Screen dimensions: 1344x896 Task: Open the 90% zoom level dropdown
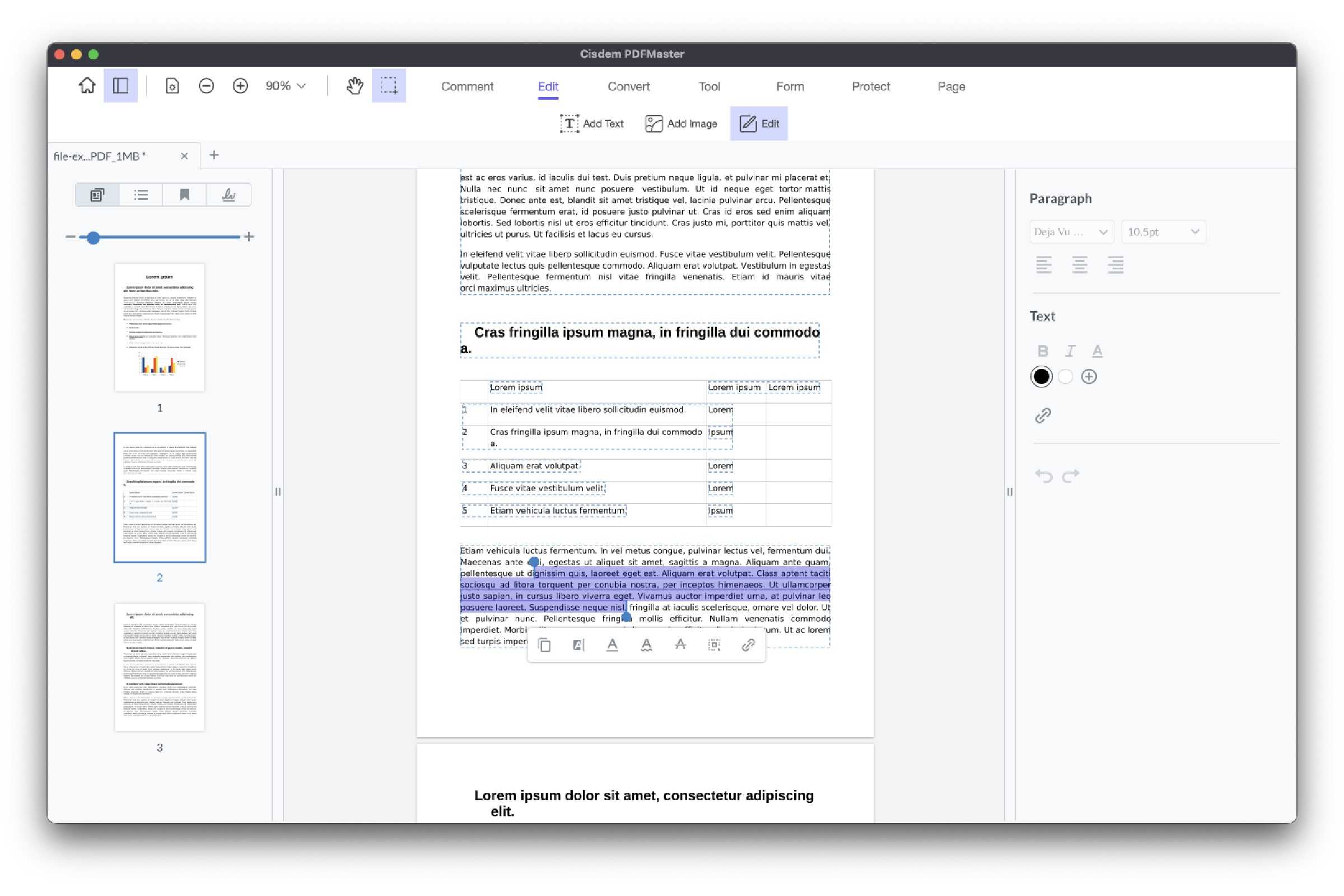point(286,86)
